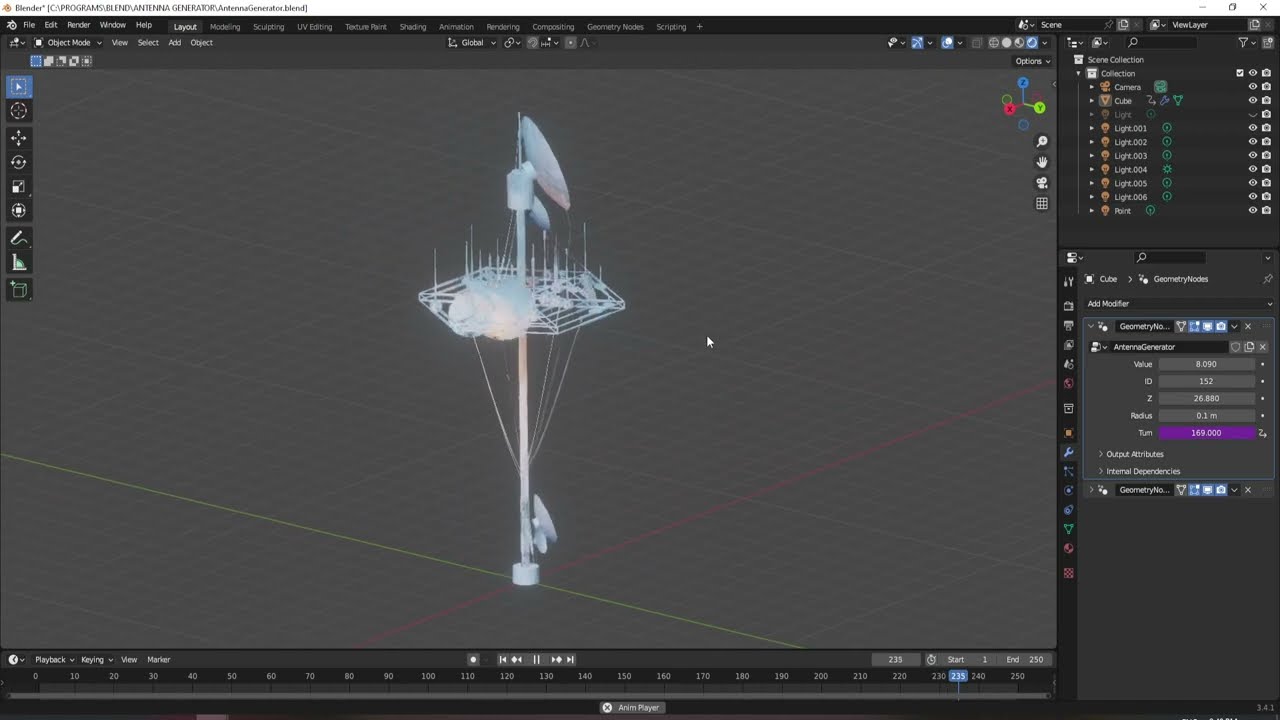
Task: Select the Measure tool
Action: 19,263
